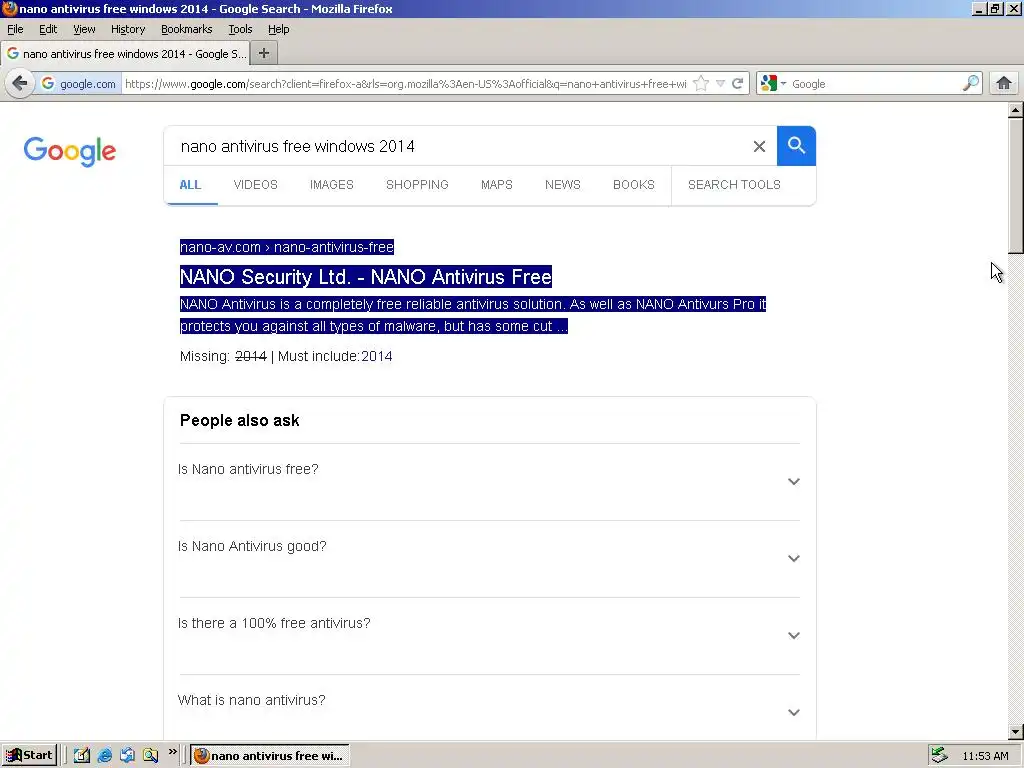Screen dimensions: 1024x768
Task: Click the system tray network icon
Action: tap(940, 756)
